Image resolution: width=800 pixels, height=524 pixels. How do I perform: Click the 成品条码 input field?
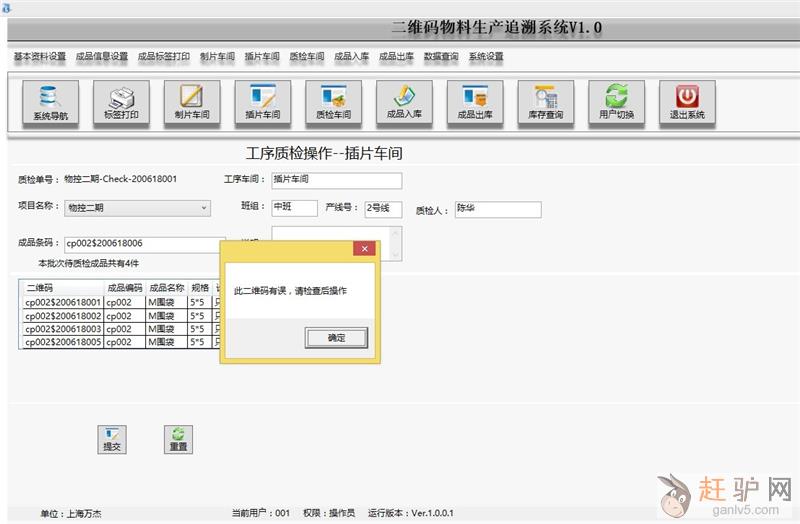[140, 243]
